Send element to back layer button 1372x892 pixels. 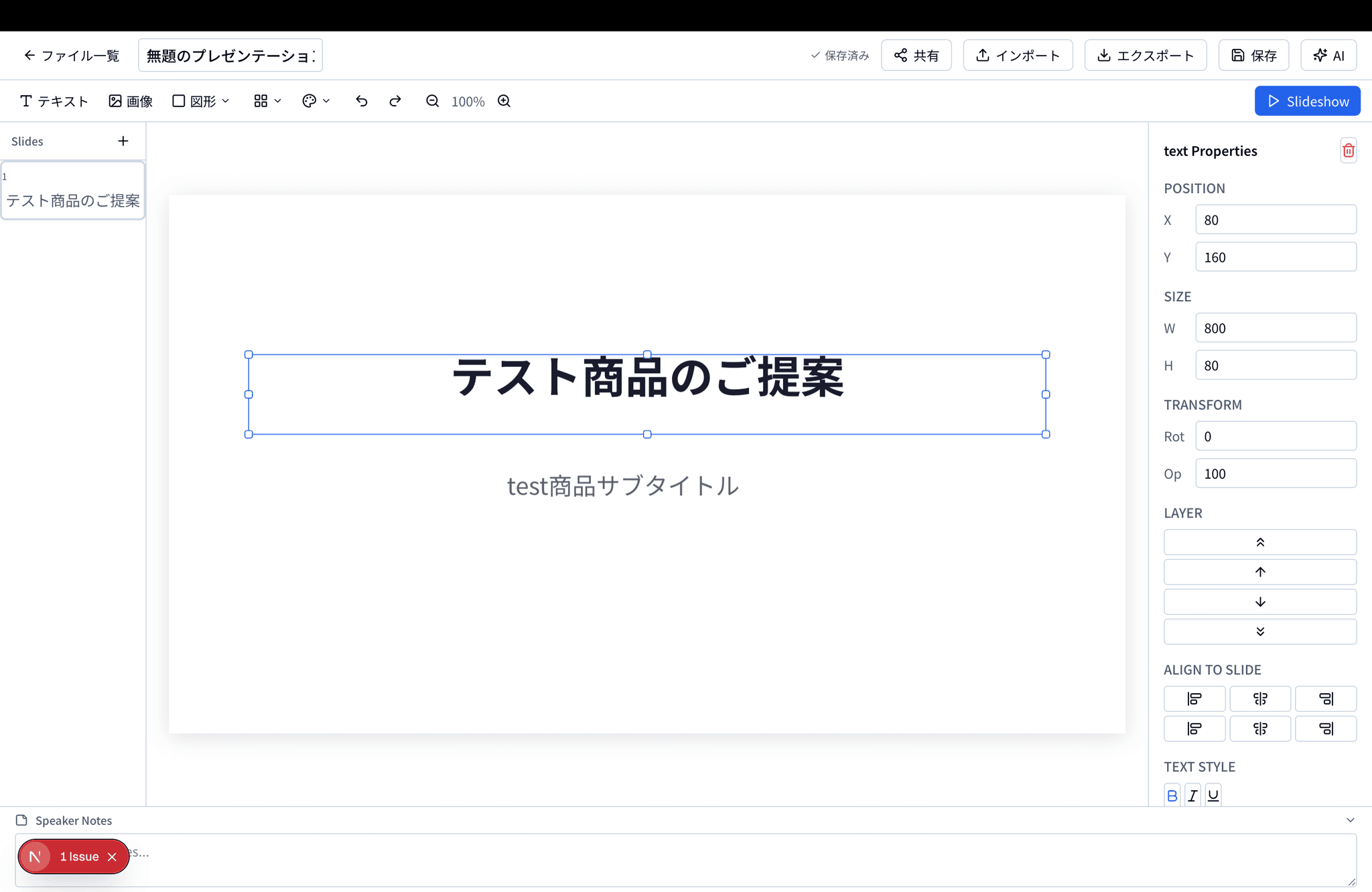pyautogui.click(x=1259, y=631)
